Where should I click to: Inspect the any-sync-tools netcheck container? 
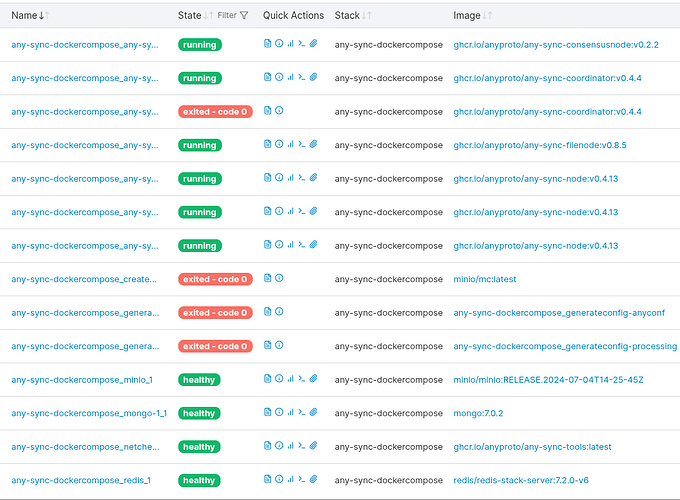pos(279,445)
